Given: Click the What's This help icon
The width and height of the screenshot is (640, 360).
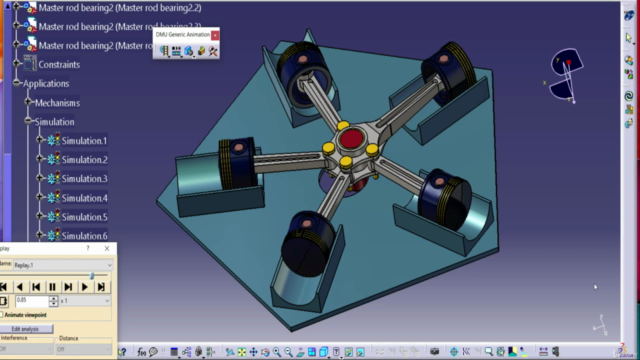Looking at the screenshot, I should click(122, 351).
